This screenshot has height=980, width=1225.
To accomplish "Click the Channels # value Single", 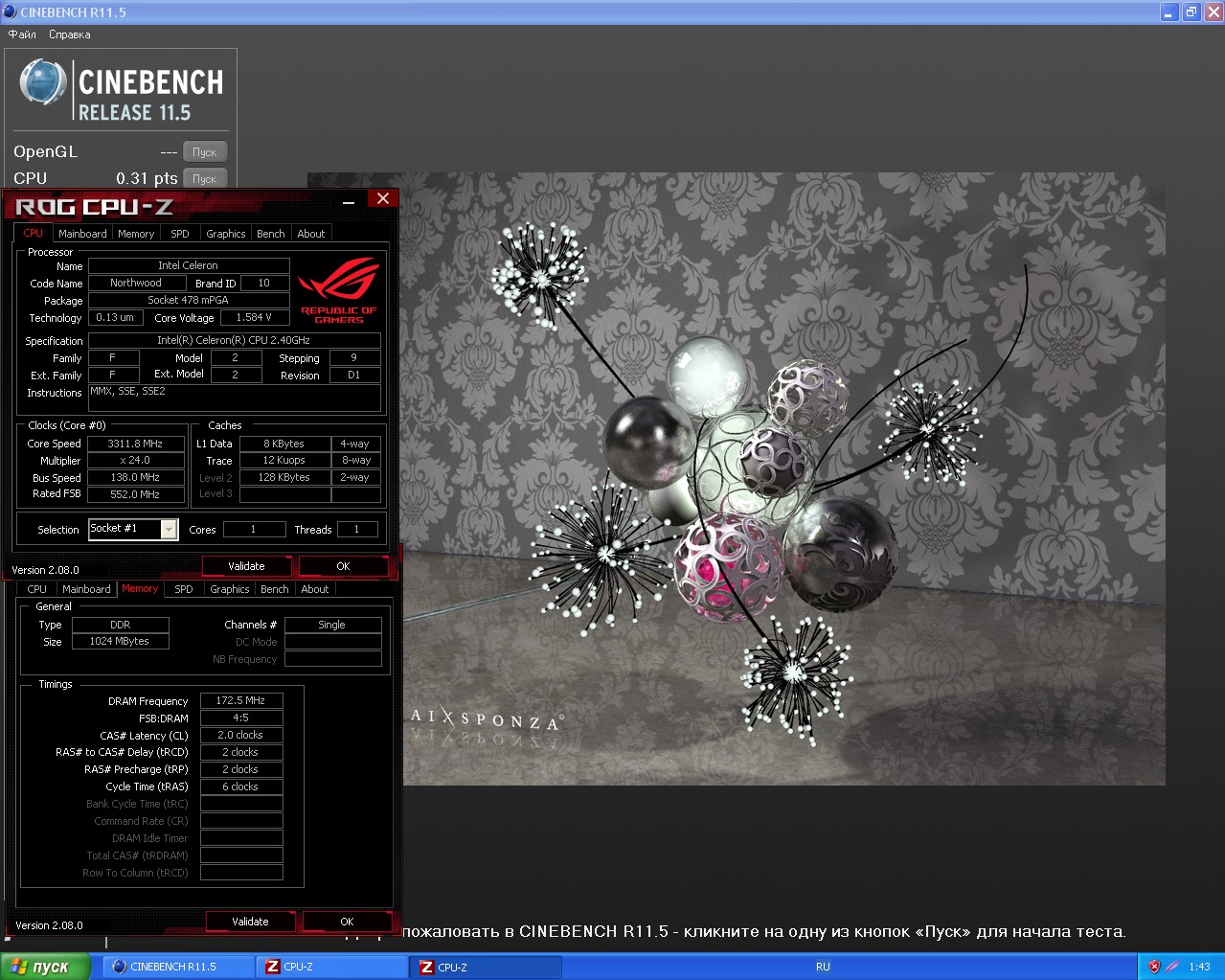I will click(x=332, y=624).
